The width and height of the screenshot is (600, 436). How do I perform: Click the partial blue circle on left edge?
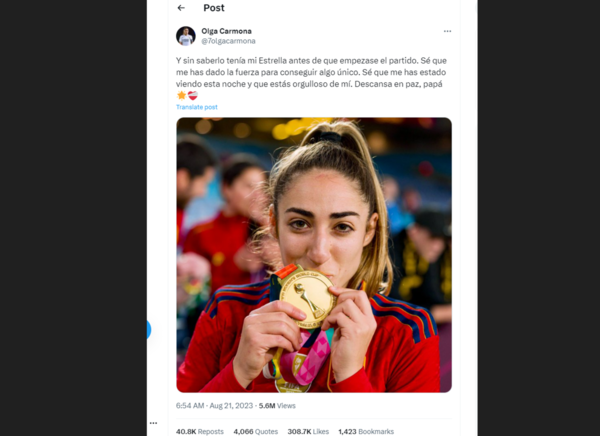(x=148, y=330)
